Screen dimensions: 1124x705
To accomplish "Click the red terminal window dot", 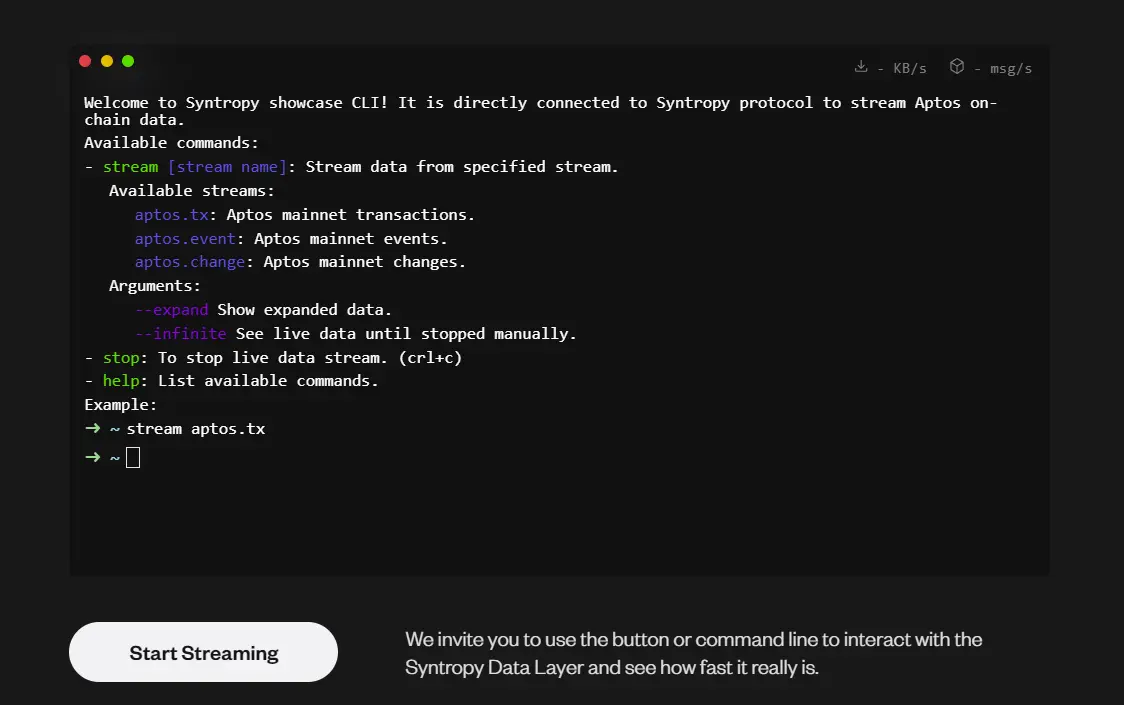I will click(x=85, y=61).
